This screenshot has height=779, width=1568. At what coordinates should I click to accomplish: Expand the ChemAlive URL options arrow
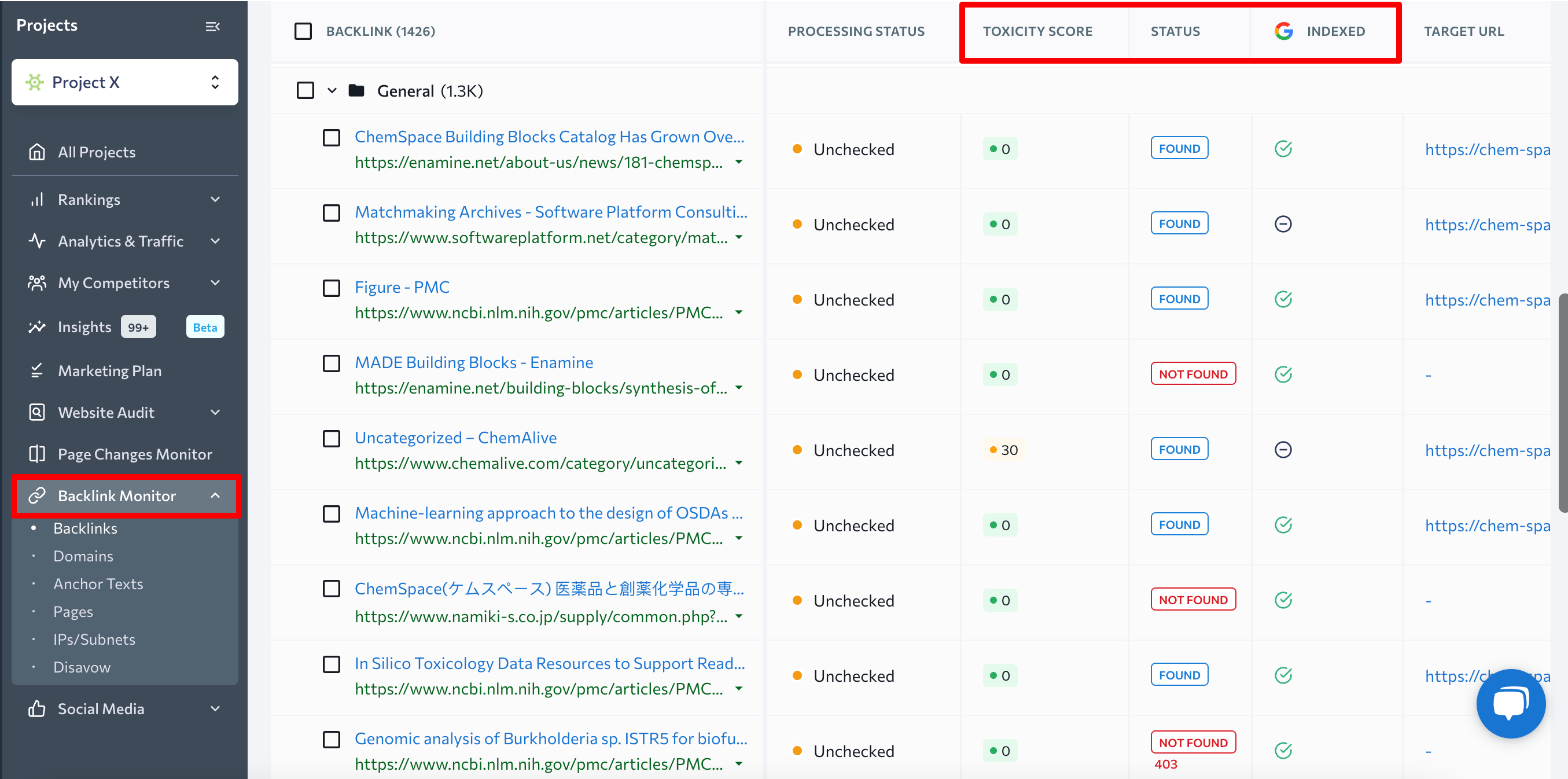coord(739,464)
